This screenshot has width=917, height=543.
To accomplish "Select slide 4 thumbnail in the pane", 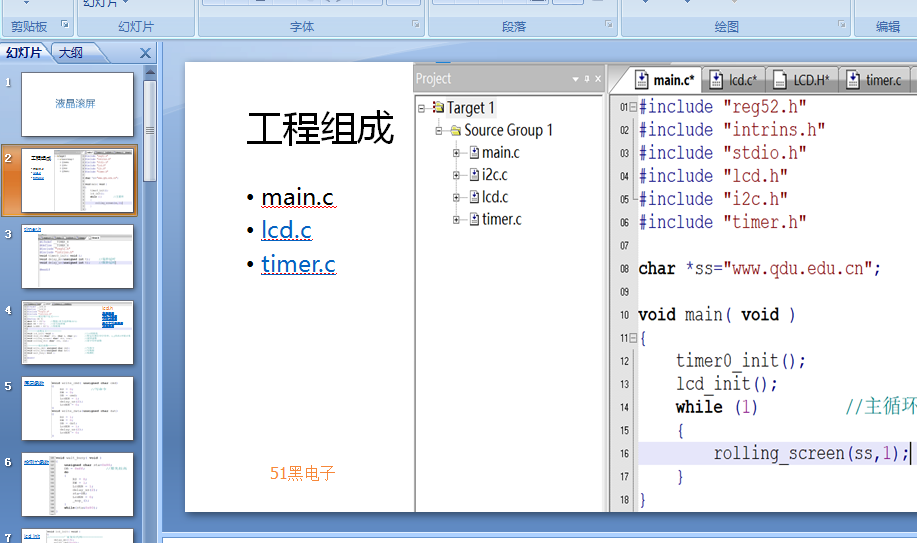I will [77, 332].
